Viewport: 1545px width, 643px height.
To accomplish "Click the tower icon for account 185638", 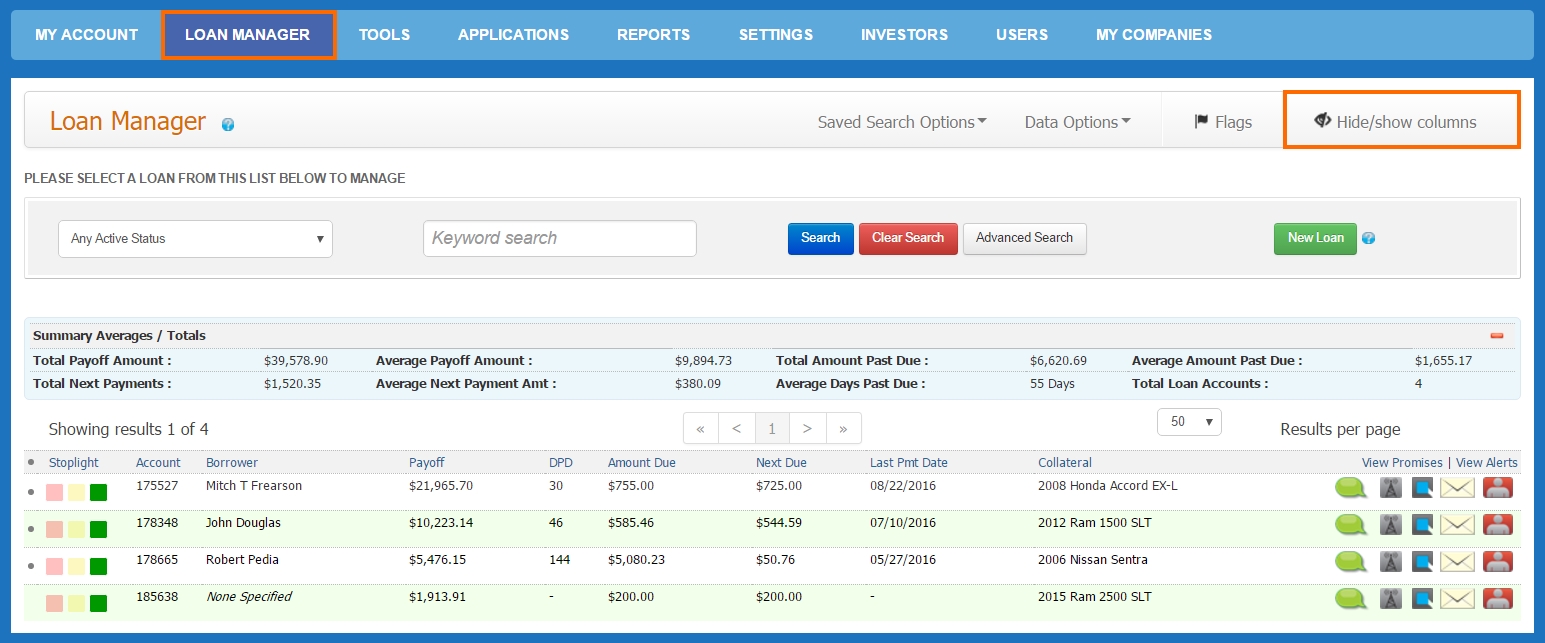I will (x=1390, y=598).
